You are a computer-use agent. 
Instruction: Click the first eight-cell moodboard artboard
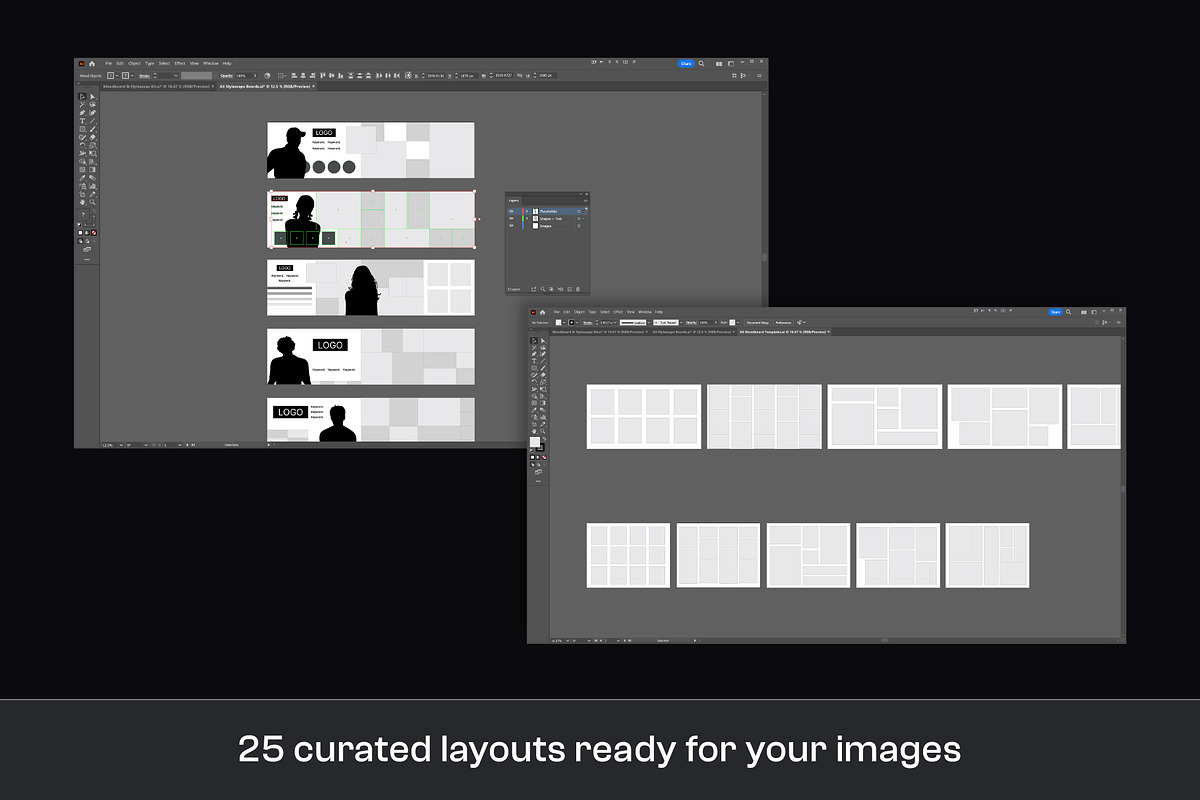point(643,416)
